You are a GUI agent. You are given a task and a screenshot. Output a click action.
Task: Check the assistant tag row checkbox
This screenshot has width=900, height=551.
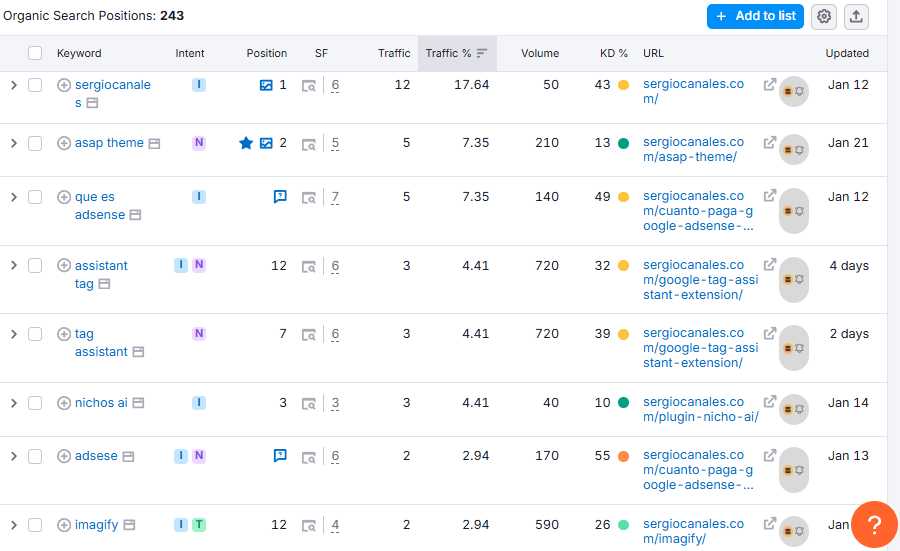click(35, 265)
